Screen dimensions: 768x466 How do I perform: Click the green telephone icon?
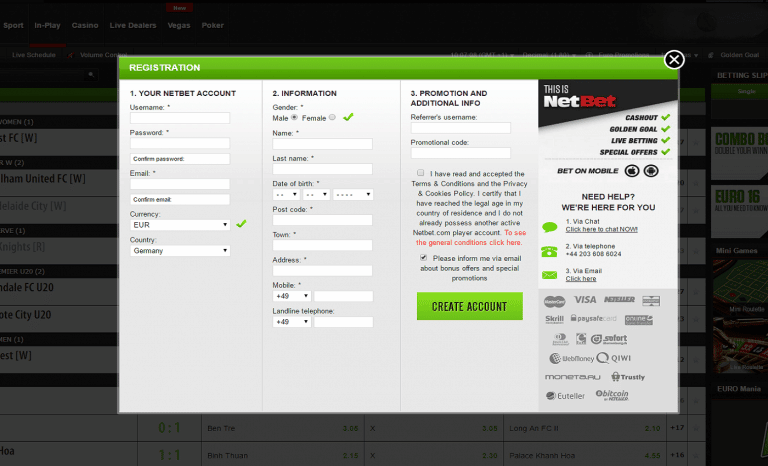[550, 250]
